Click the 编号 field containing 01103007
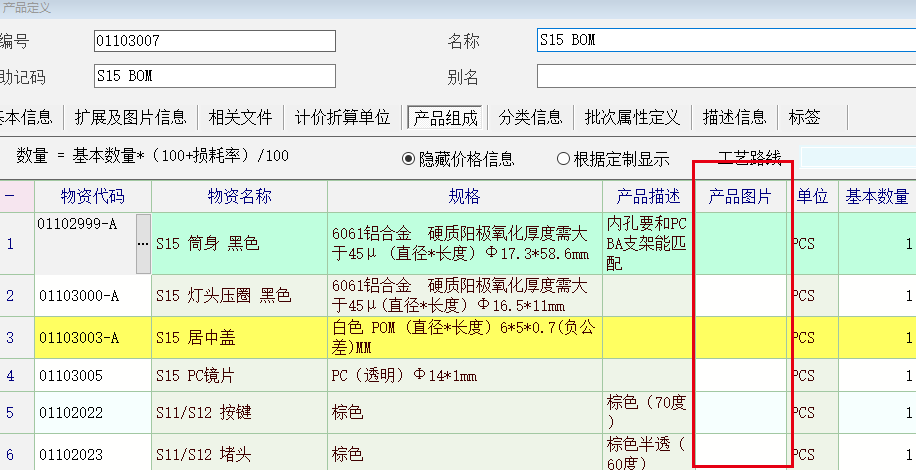 pos(214,41)
